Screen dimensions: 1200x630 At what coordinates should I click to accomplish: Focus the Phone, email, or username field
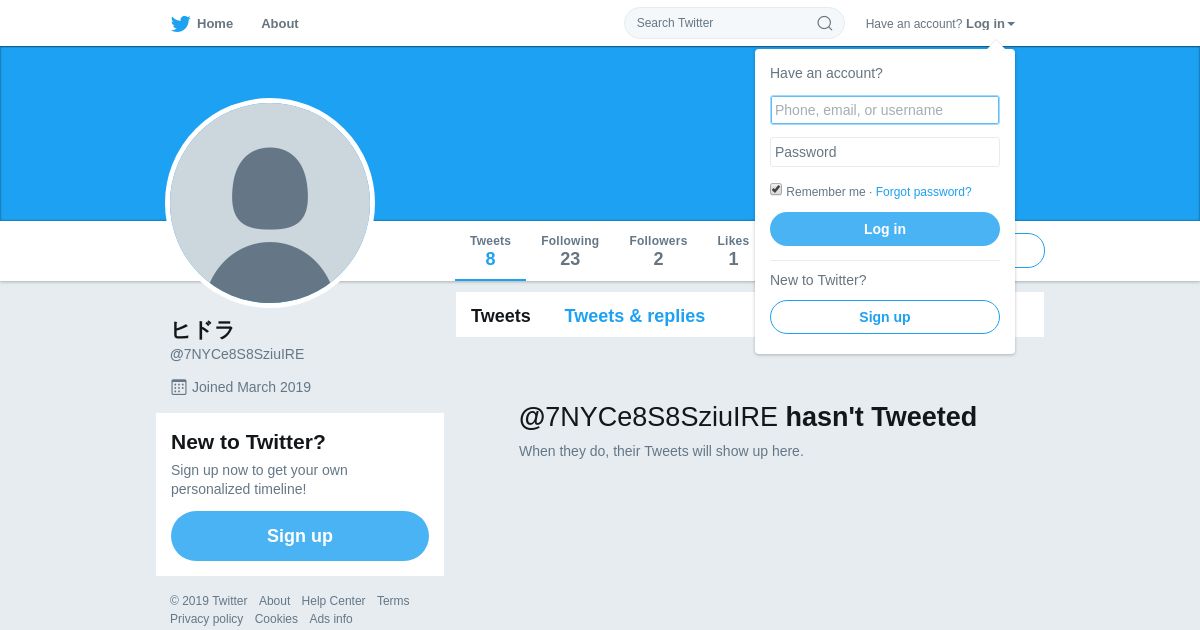[x=885, y=110]
